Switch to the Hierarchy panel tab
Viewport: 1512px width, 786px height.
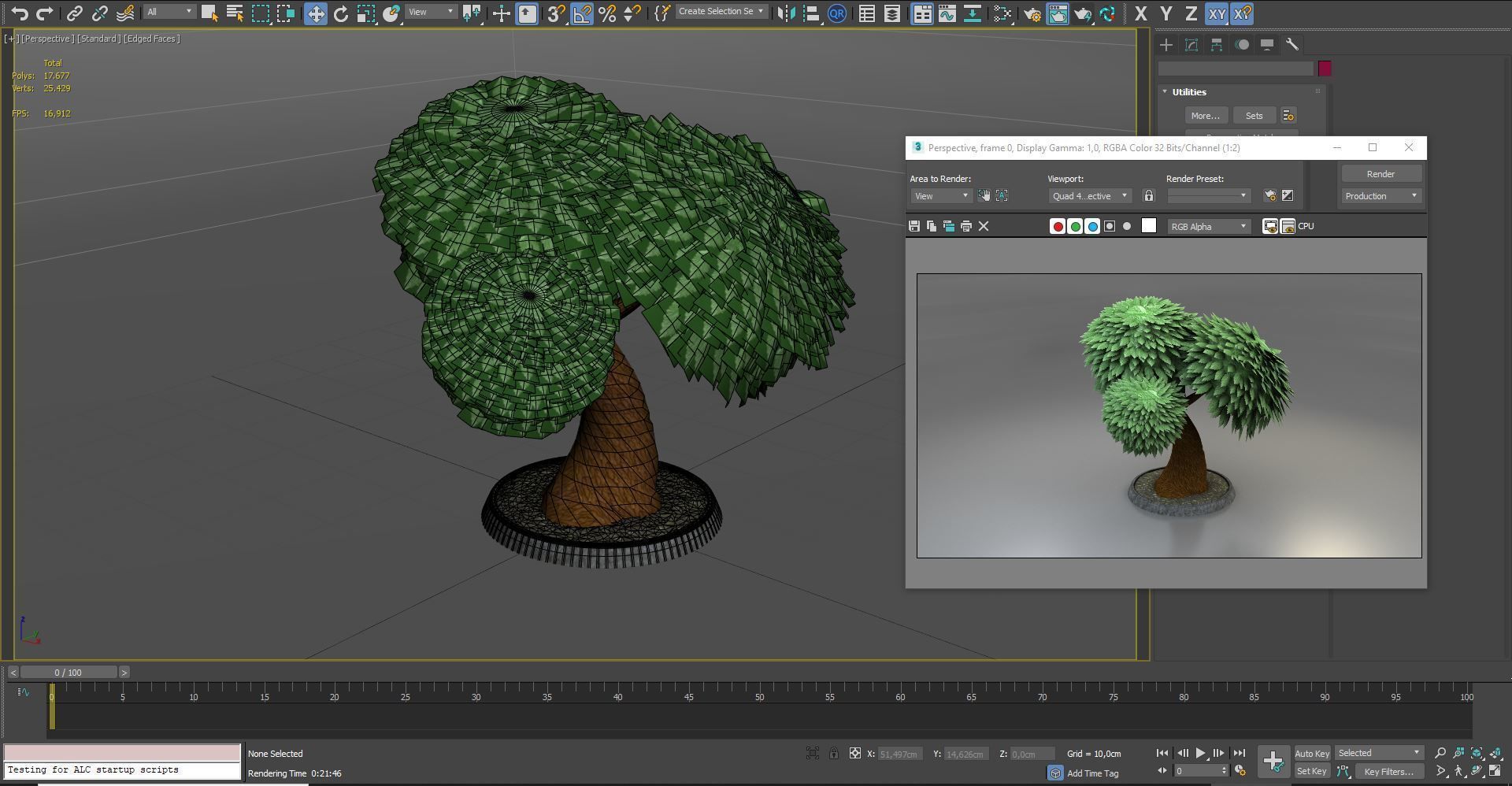[1217, 45]
